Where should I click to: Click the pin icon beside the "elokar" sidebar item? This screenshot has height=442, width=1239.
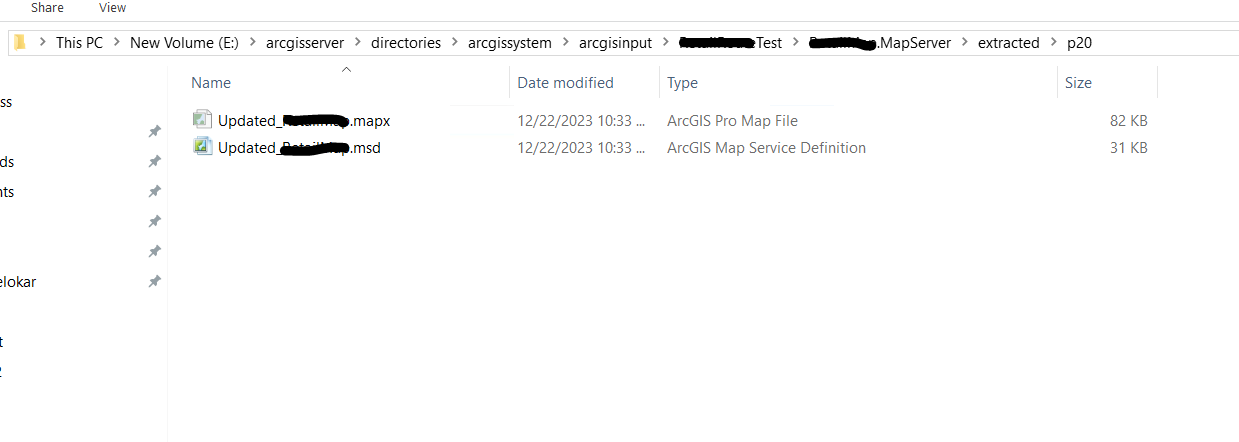[x=154, y=282]
